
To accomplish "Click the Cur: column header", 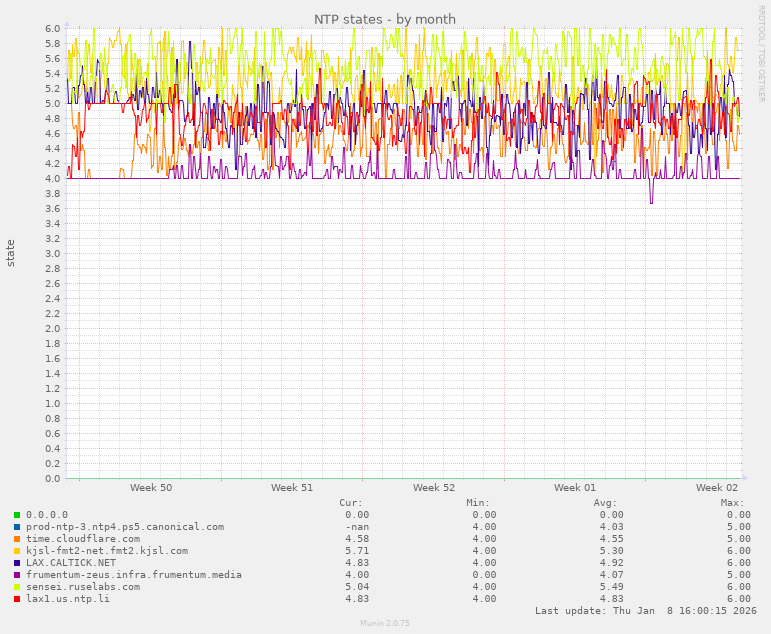I will [351, 503].
